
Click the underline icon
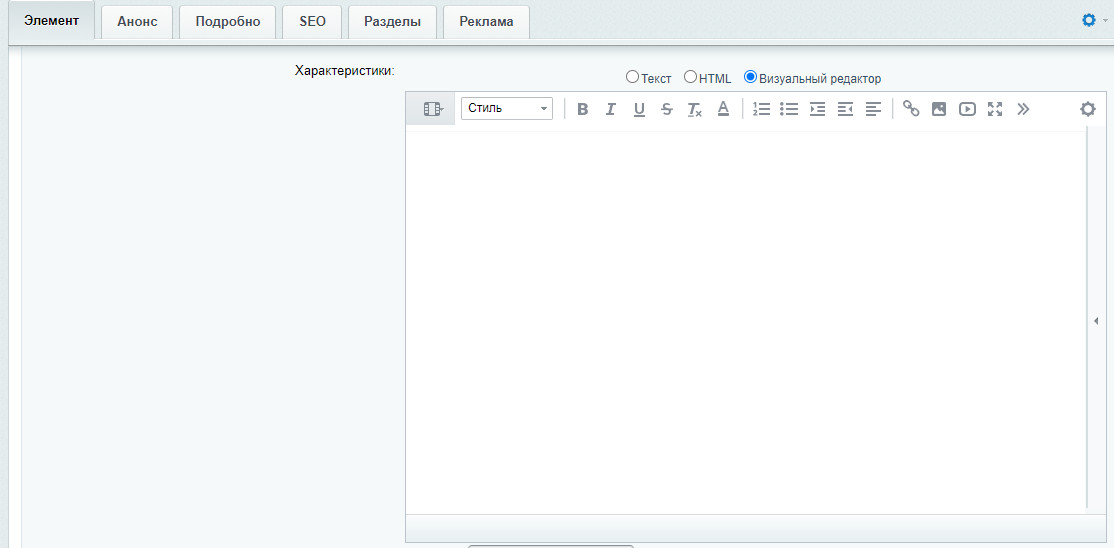639,109
